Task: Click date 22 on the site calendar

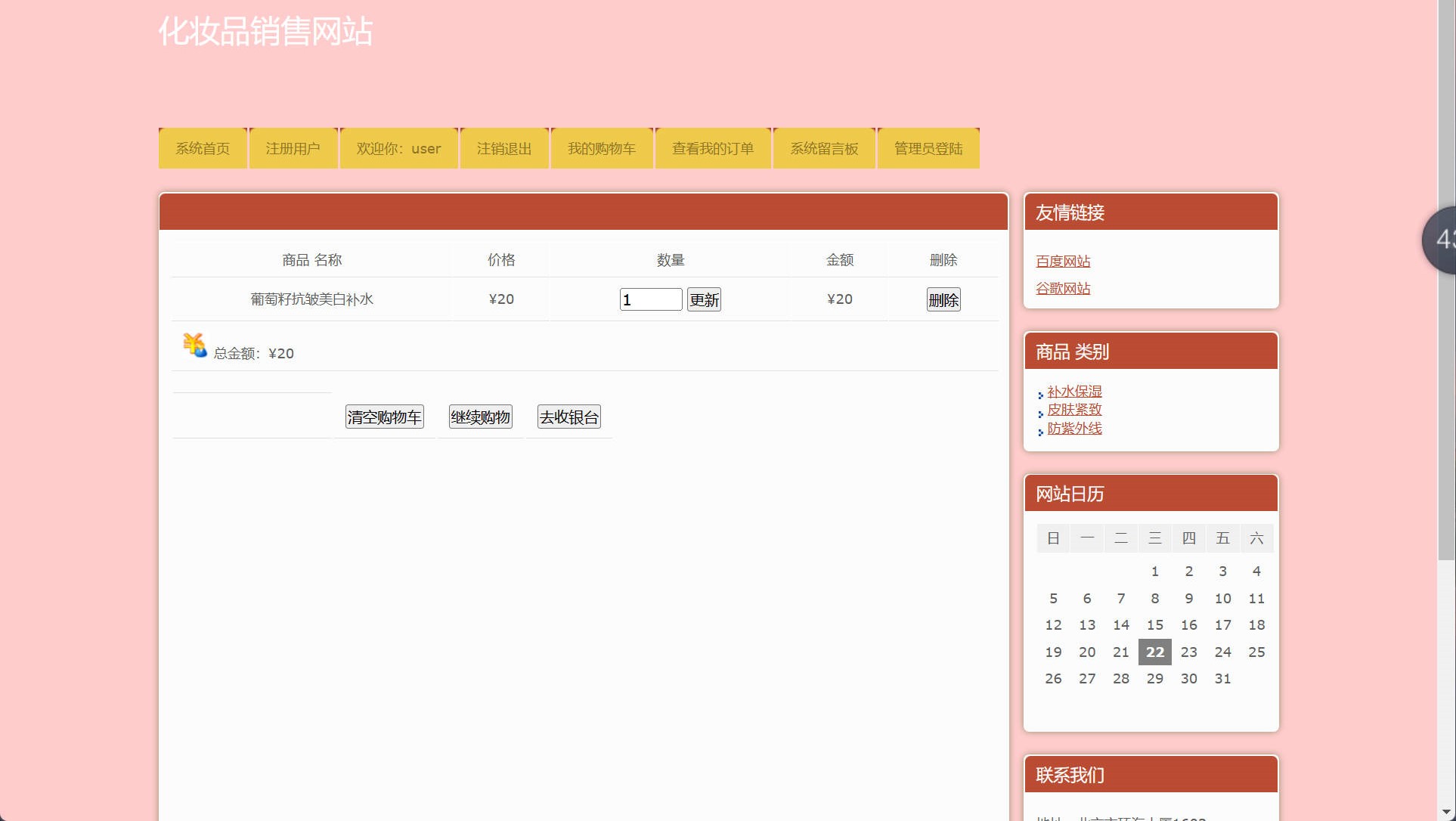Action: (x=1154, y=652)
